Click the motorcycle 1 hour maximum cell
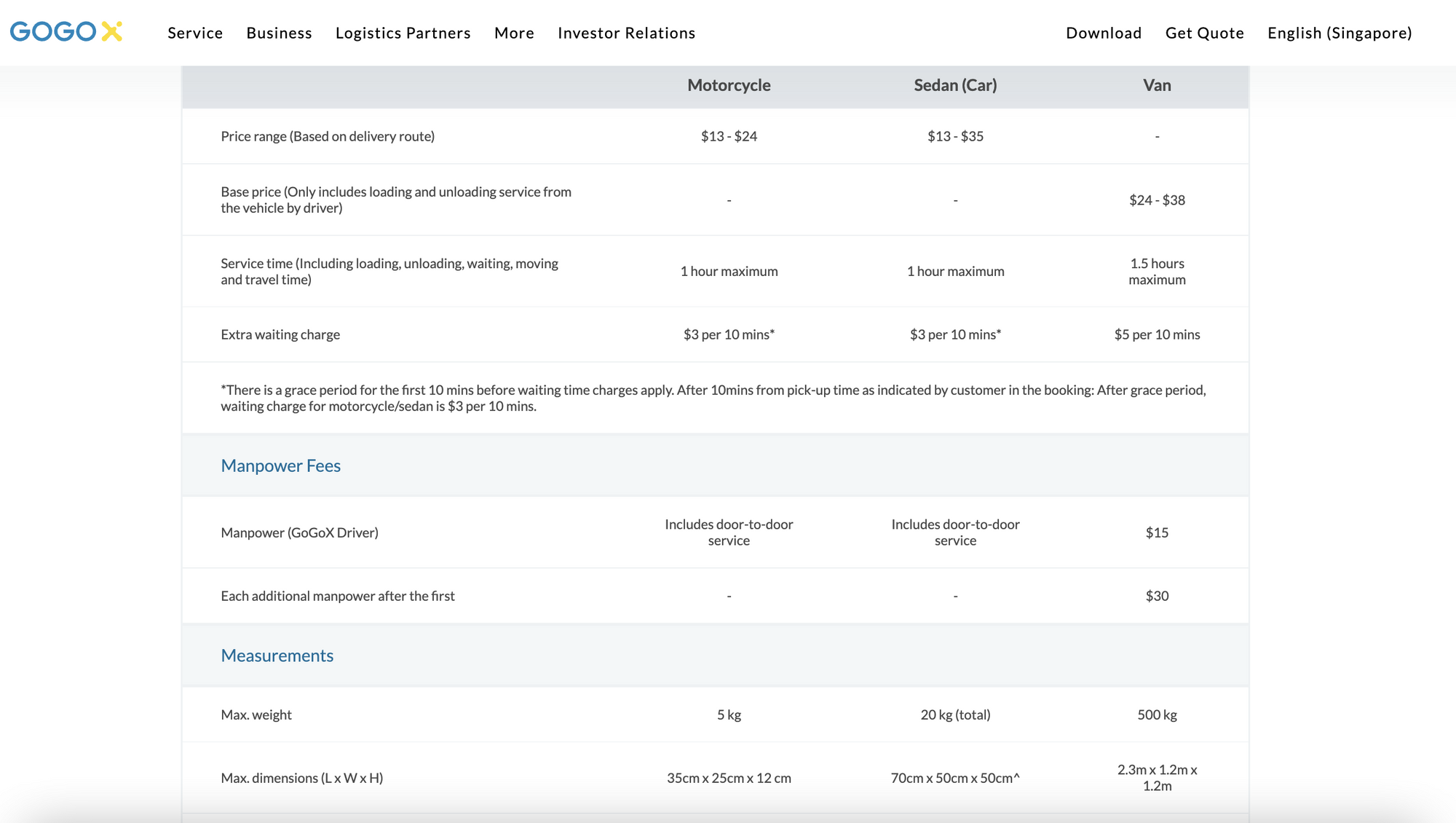The image size is (1456, 823). point(729,271)
